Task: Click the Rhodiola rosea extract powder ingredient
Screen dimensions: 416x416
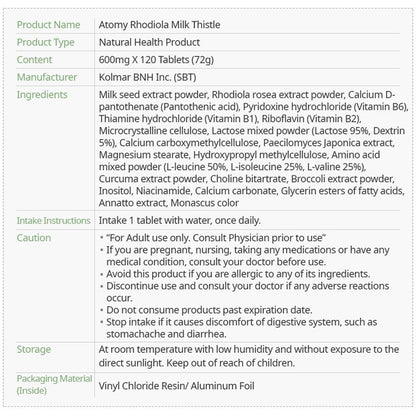Action: [278, 95]
